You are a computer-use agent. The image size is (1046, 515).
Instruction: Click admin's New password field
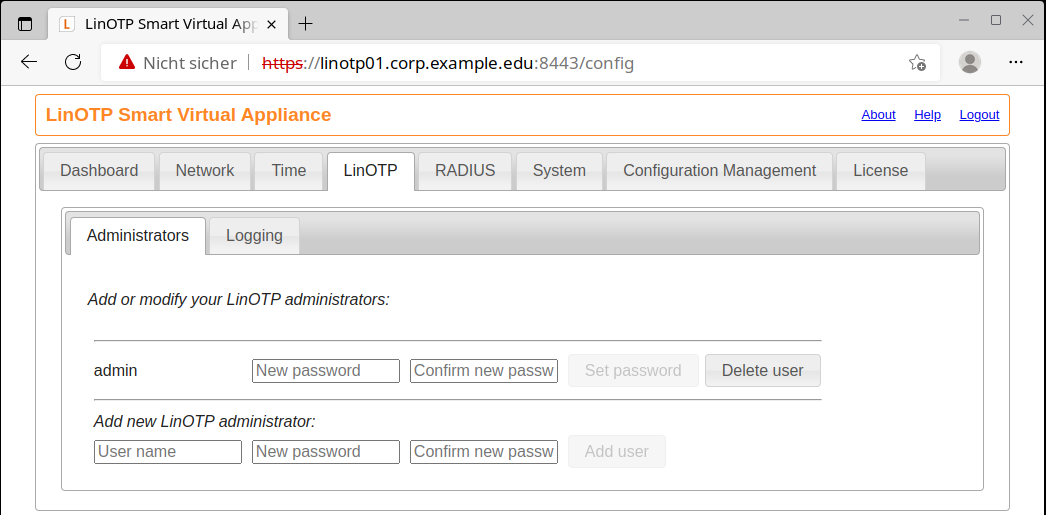pyautogui.click(x=326, y=371)
